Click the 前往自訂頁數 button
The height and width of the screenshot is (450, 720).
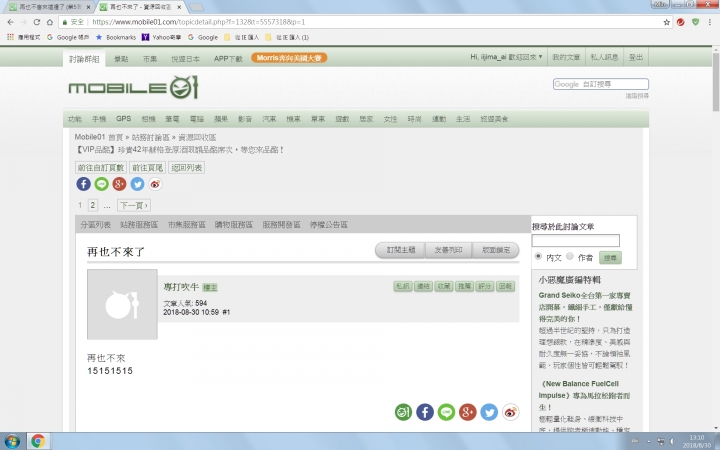pyautogui.click(x=101, y=168)
